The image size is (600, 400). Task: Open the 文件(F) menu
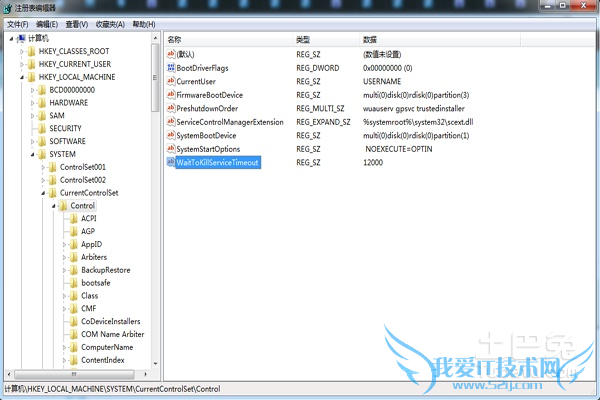tap(18, 24)
